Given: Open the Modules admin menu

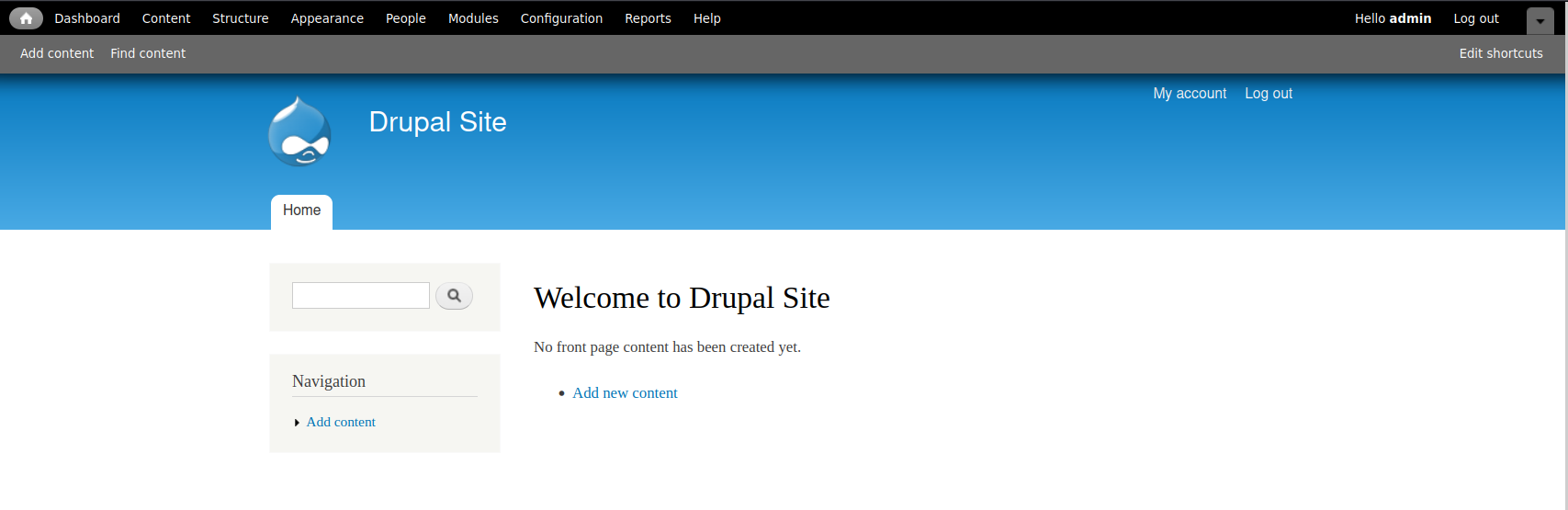Looking at the screenshot, I should point(473,18).
